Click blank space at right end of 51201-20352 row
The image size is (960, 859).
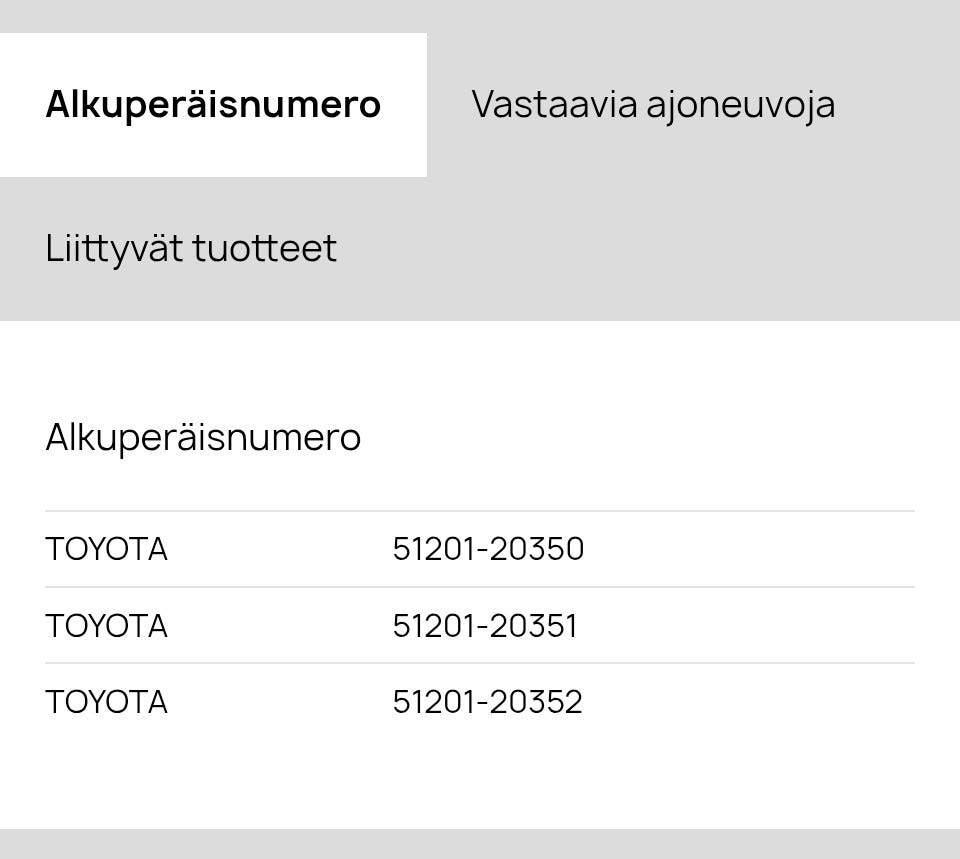point(800,702)
